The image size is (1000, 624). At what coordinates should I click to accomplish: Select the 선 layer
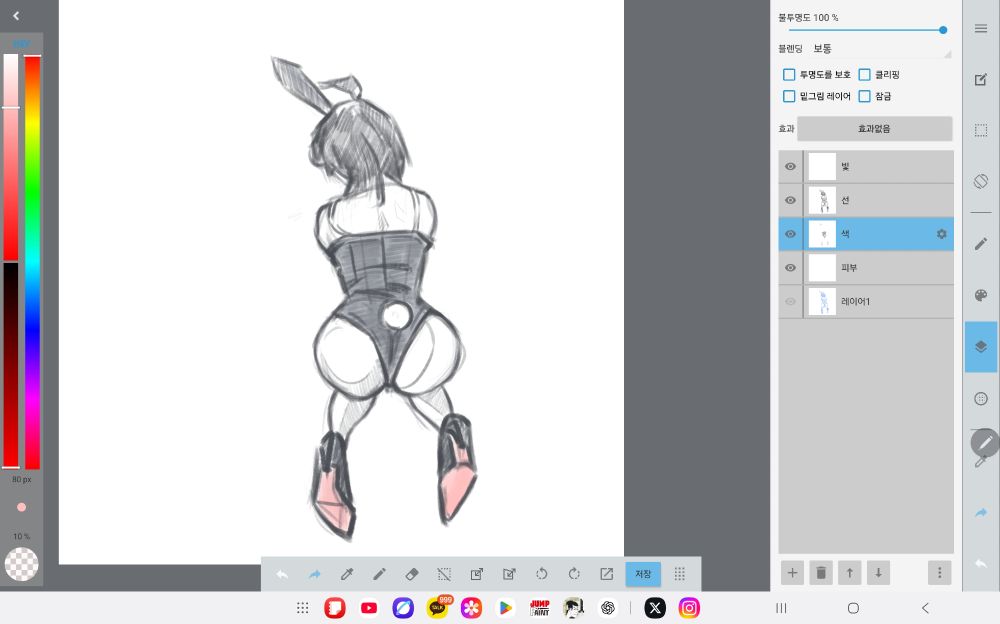(x=866, y=200)
